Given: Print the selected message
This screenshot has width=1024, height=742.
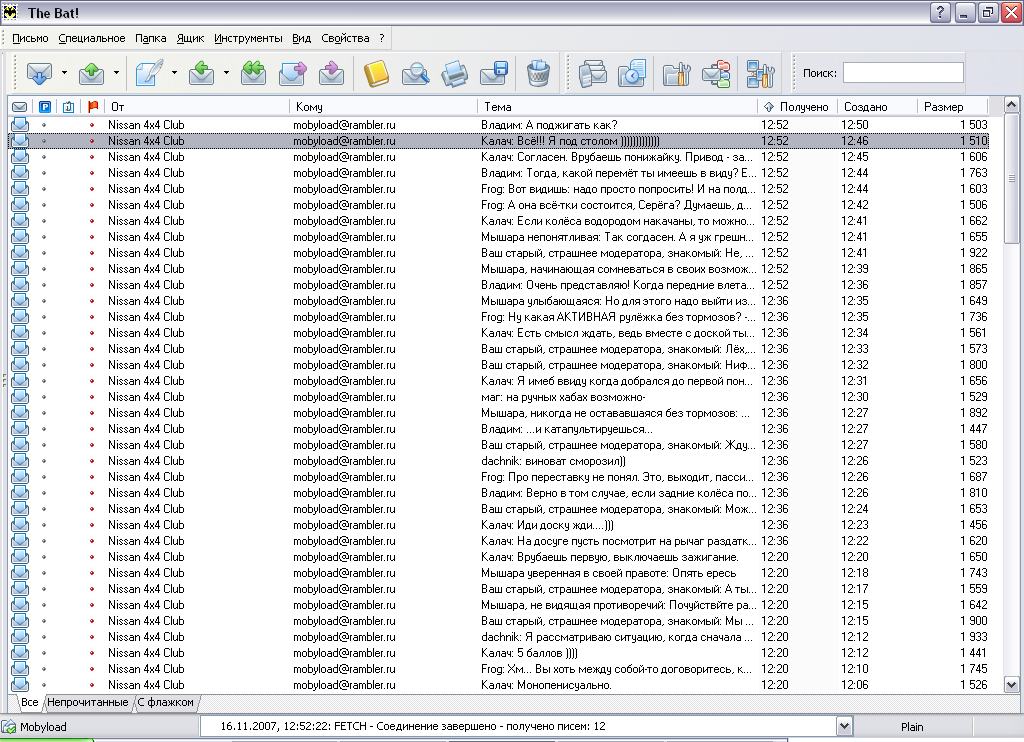Looking at the screenshot, I should coord(455,73).
